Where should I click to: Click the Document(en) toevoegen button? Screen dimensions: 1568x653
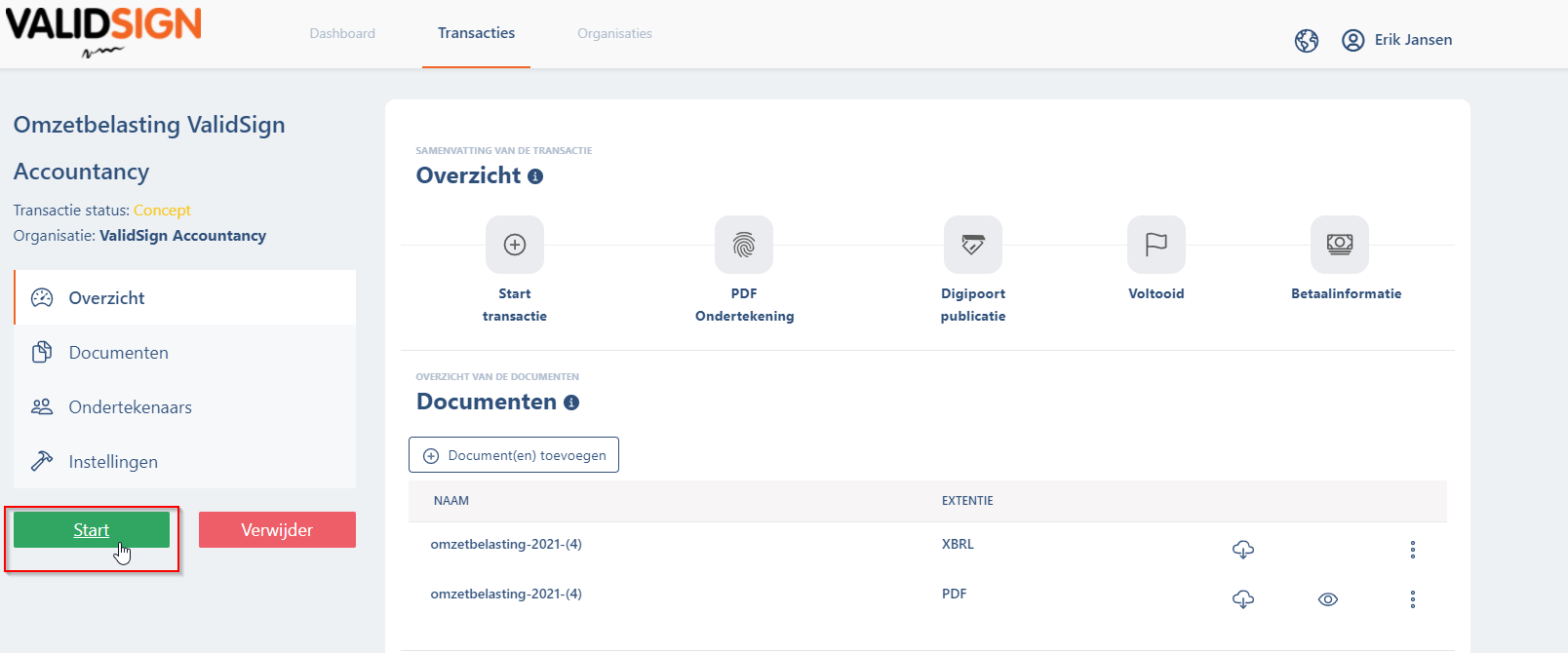click(514, 455)
